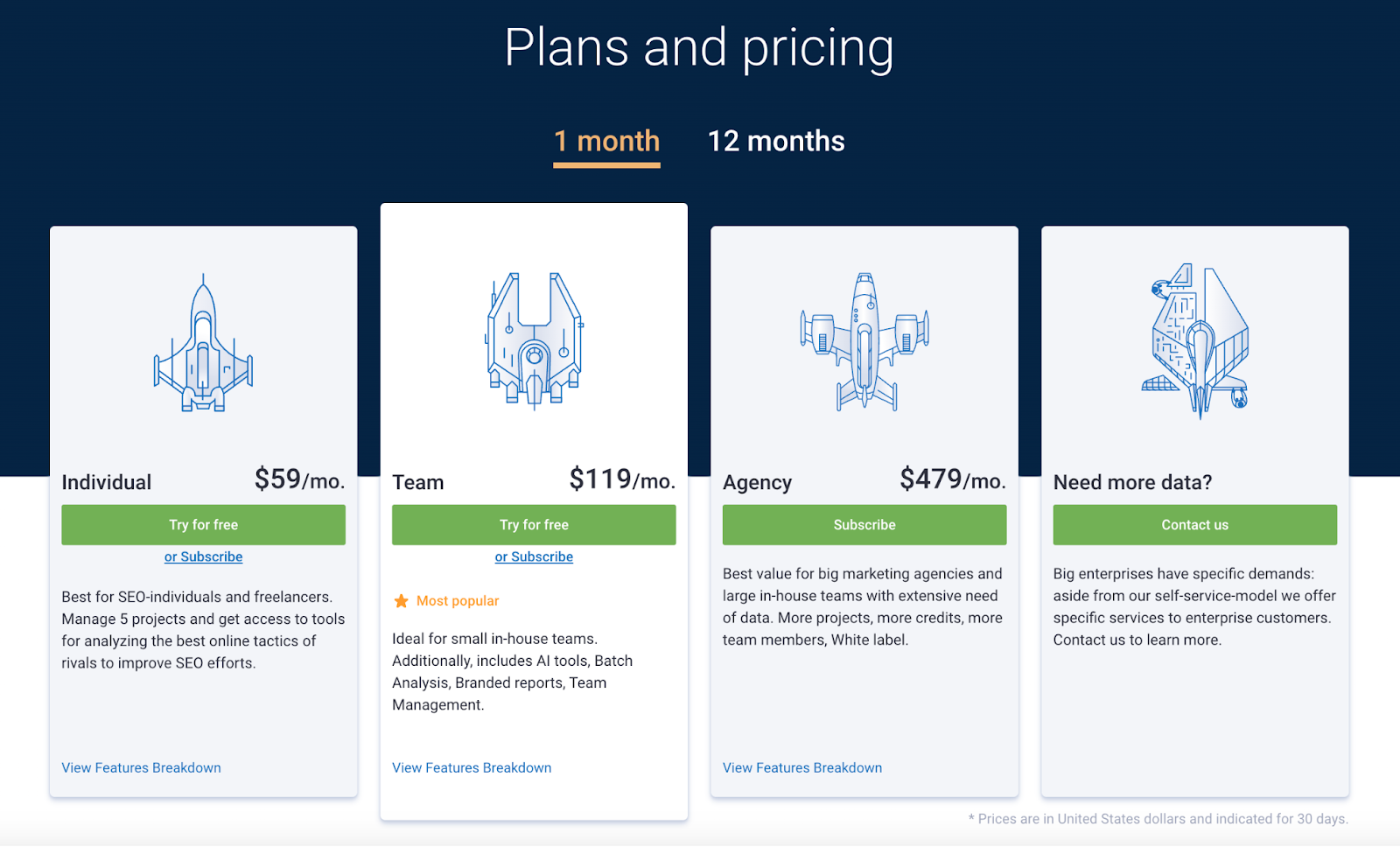Open 'or Subscribe' link under Team

click(x=534, y=557)
